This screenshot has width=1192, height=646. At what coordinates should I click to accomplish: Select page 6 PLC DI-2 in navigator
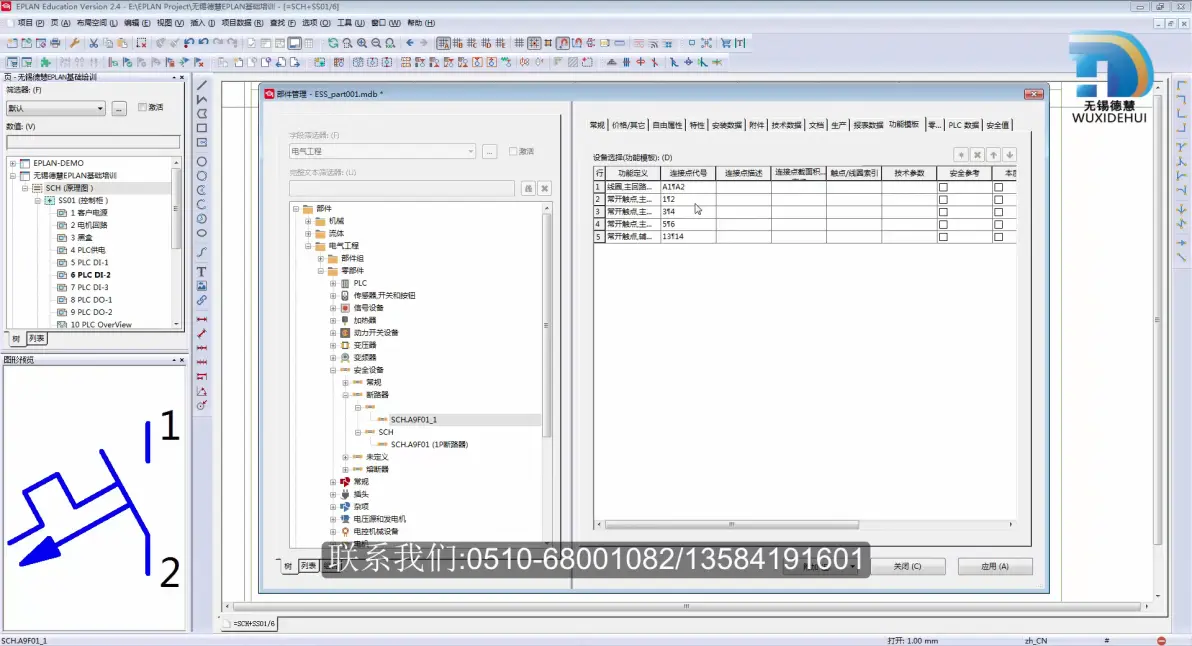(x=90, y=275)
